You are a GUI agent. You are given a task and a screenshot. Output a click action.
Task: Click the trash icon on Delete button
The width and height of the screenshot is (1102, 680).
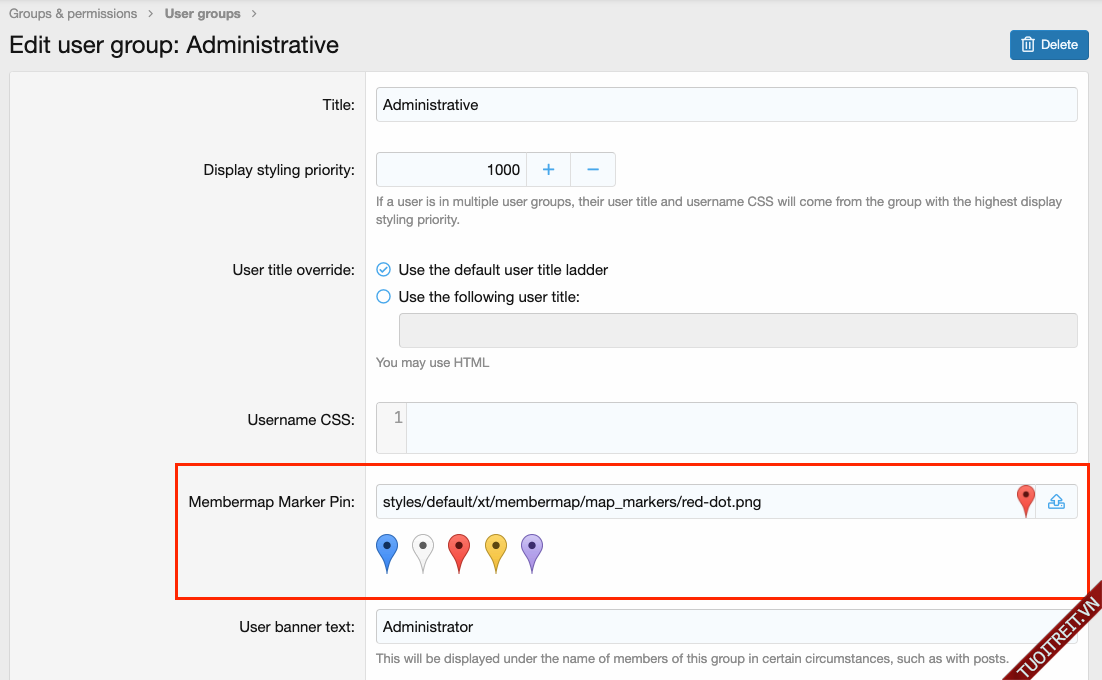click(1027, 45)
